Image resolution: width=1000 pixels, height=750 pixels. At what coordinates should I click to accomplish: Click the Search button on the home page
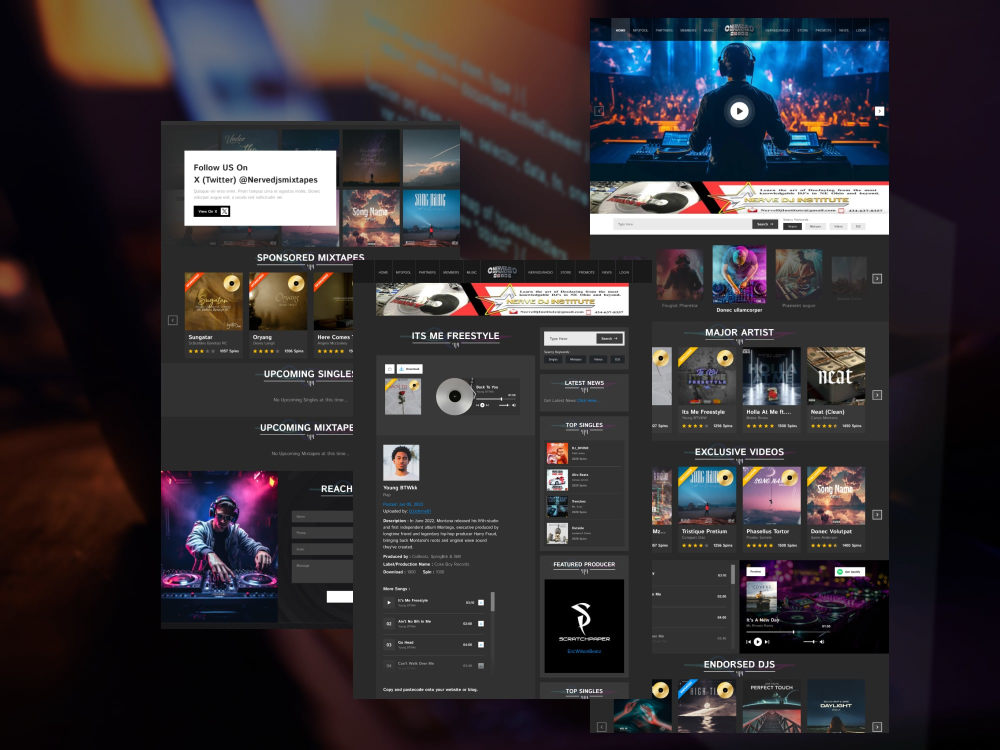pos(765,224)
